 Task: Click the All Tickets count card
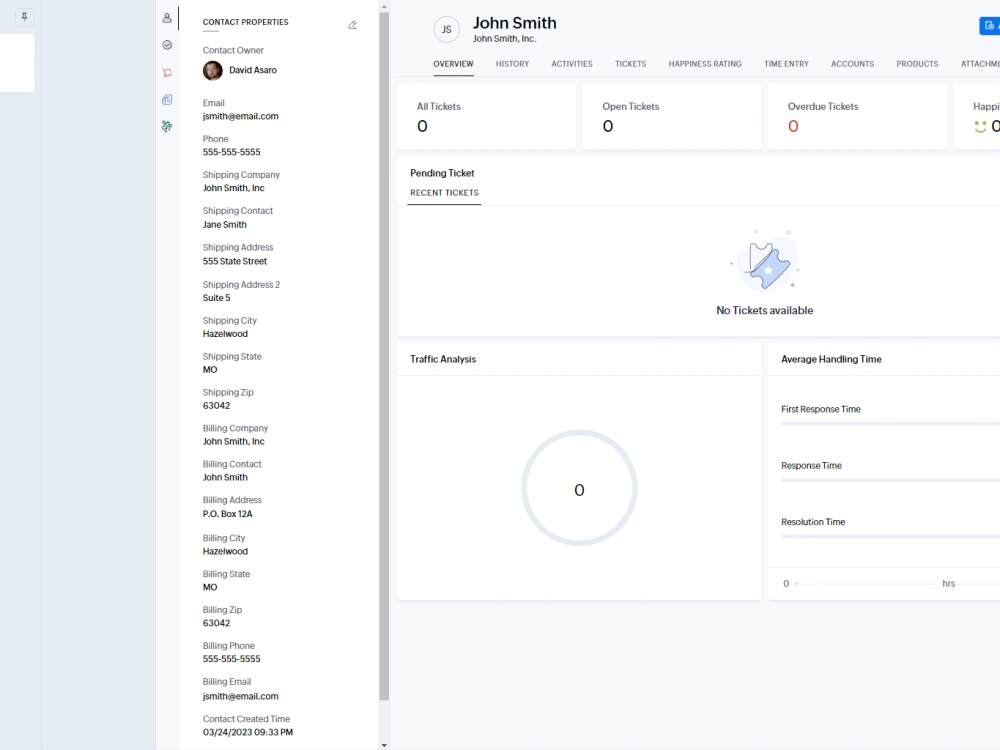pyautogui.click(x=486, y=117)
